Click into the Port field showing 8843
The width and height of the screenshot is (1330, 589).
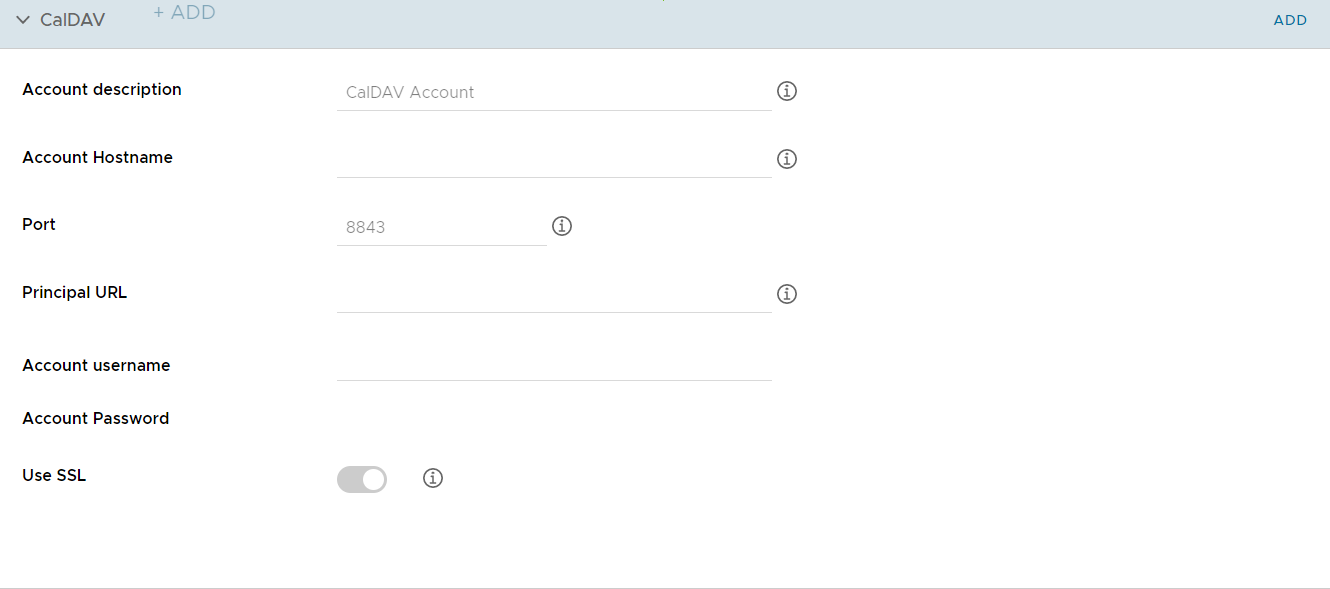coord(442,227)
